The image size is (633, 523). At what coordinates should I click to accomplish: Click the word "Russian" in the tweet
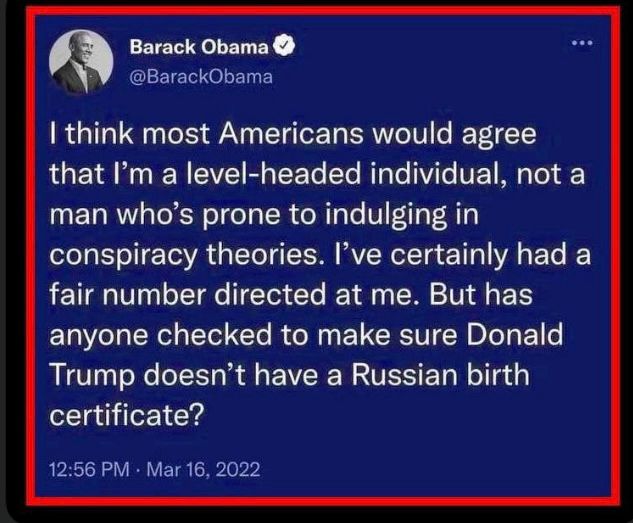[x=405, y=375]
